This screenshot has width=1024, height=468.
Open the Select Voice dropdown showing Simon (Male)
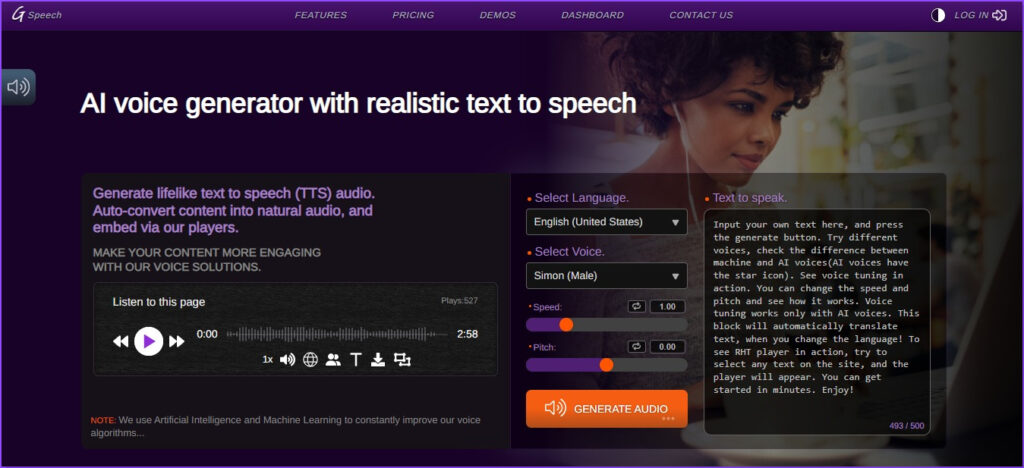tap(607, 275)
